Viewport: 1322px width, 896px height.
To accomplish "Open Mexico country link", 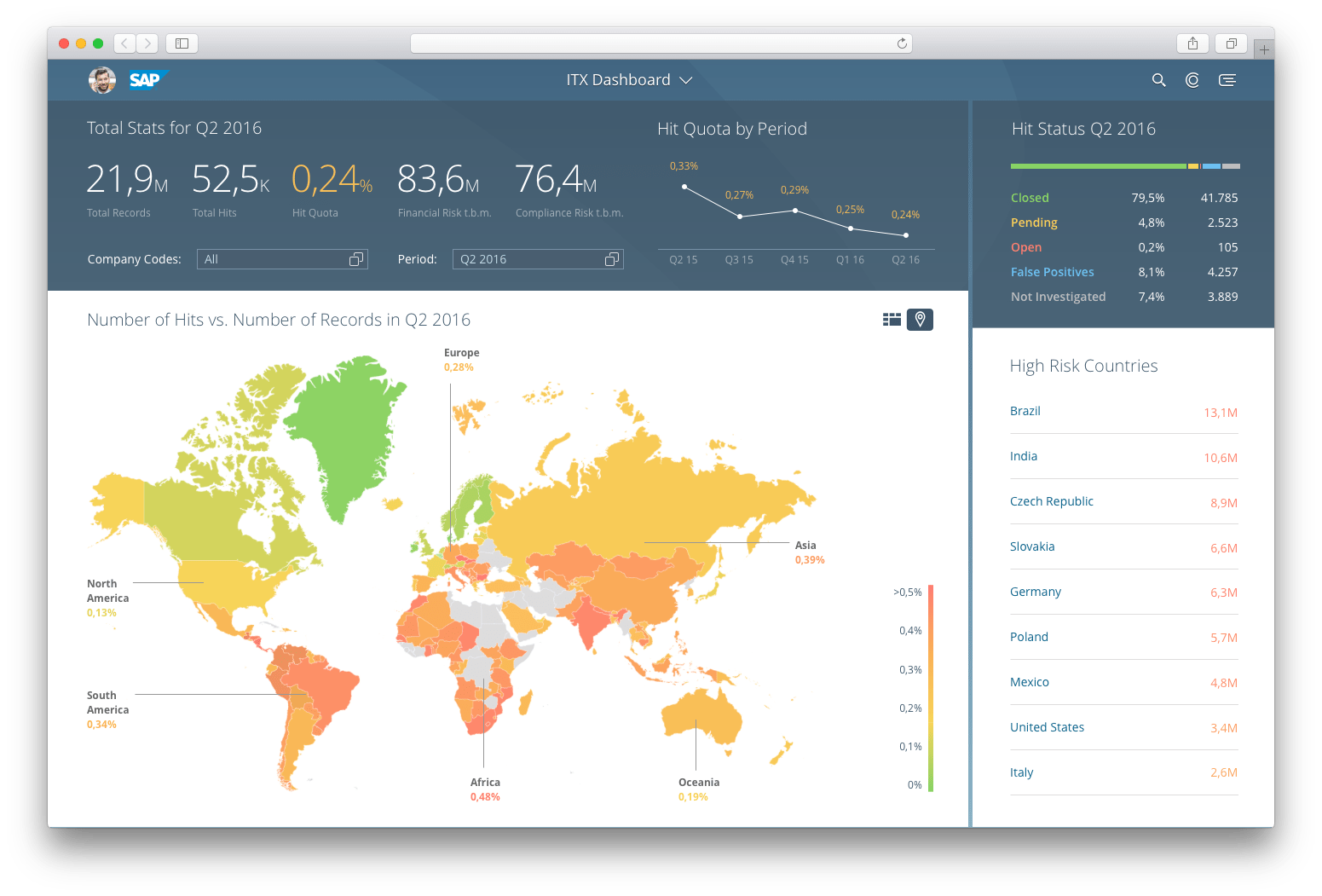I will 1030,682.
